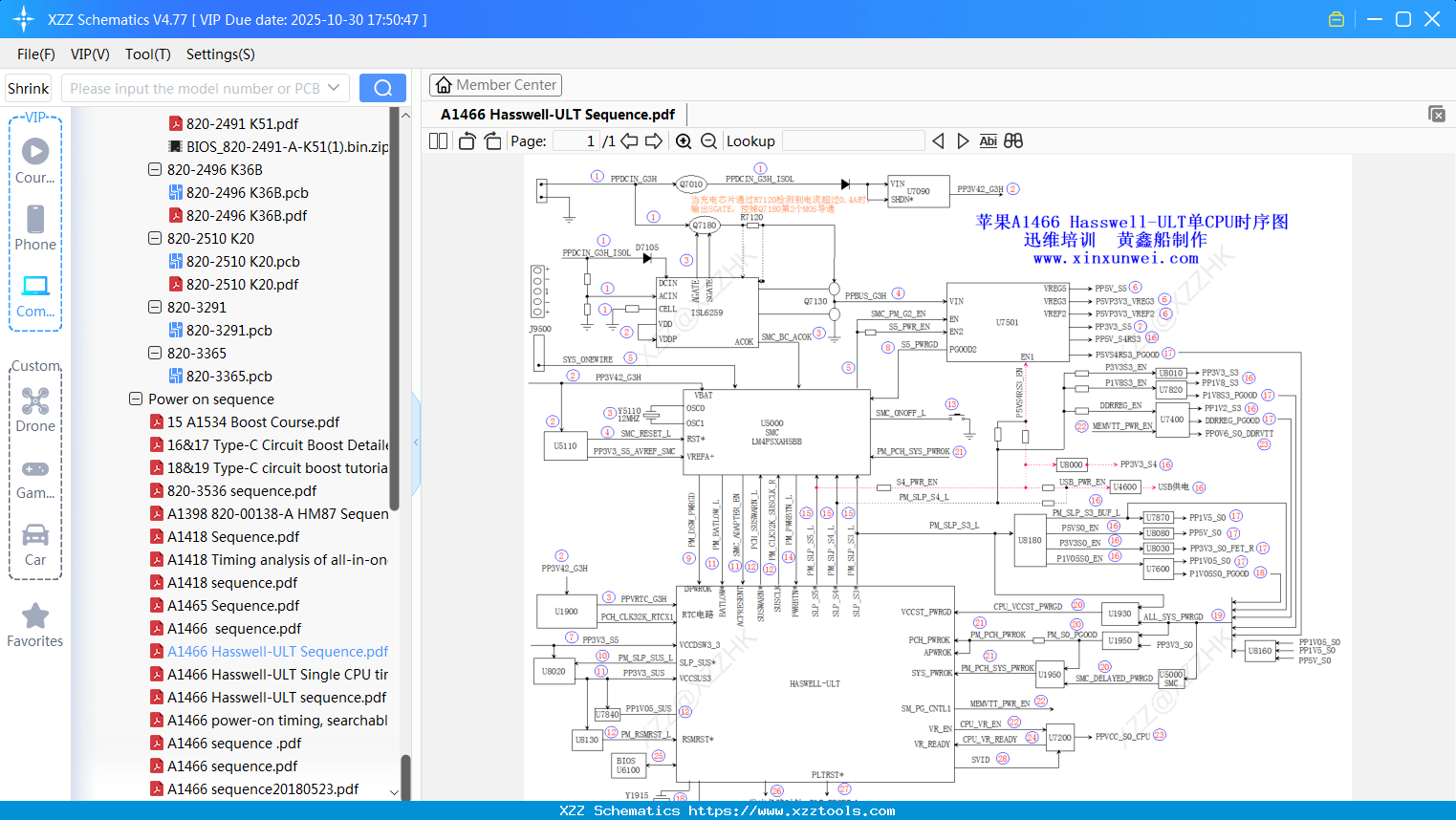This screenshot has width=1456, height=820.
Task: Collapse the Power on sequence folder
Action: [136, 399]
